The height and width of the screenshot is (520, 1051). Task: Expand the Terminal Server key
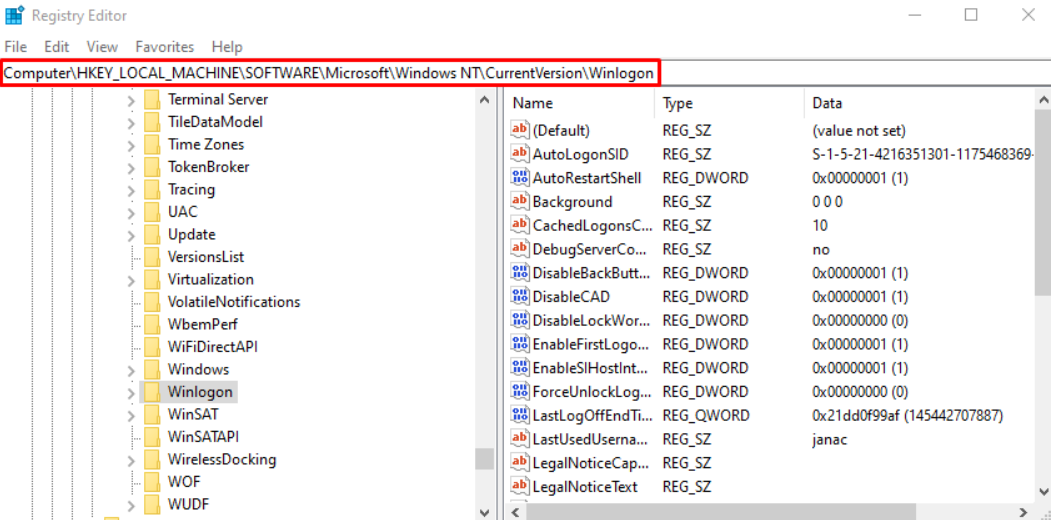131,100
